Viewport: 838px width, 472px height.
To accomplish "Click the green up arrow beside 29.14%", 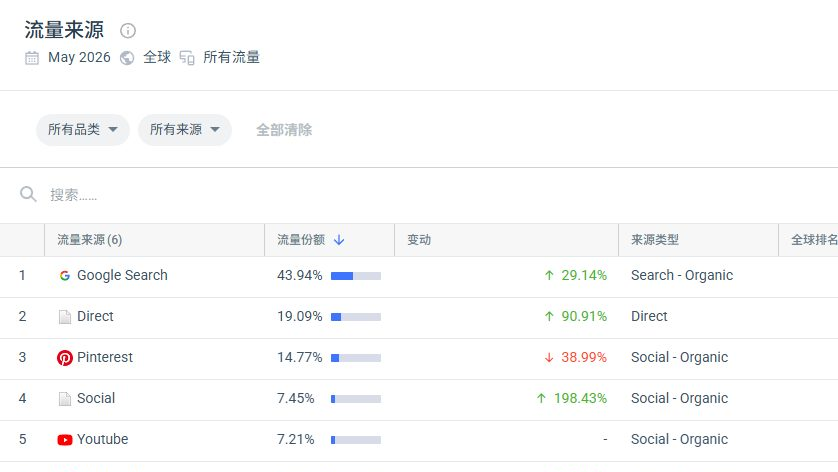I will (549, 275).
